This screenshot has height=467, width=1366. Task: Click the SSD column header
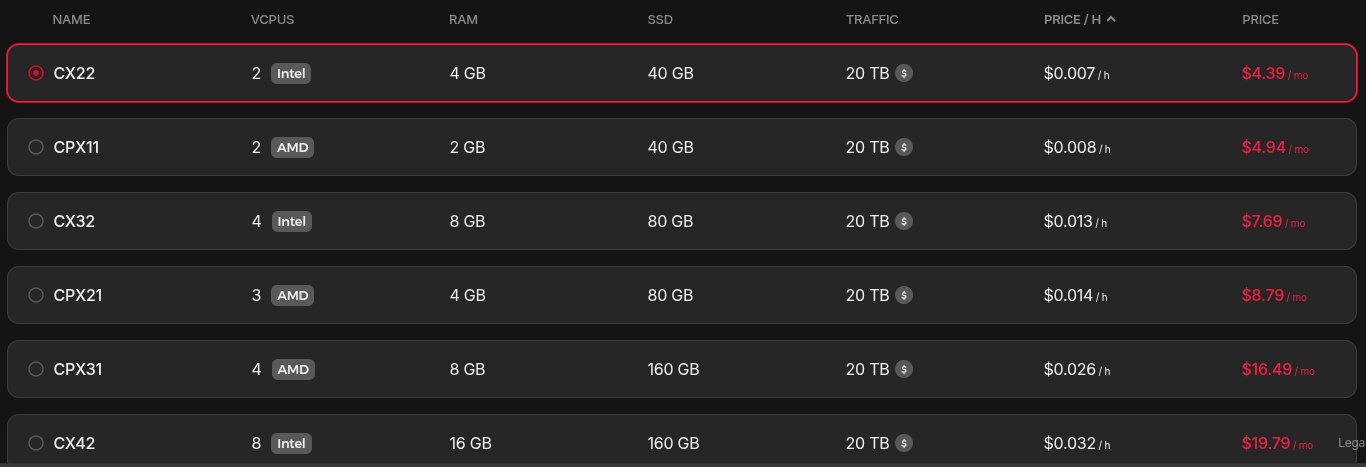(660, 20)
